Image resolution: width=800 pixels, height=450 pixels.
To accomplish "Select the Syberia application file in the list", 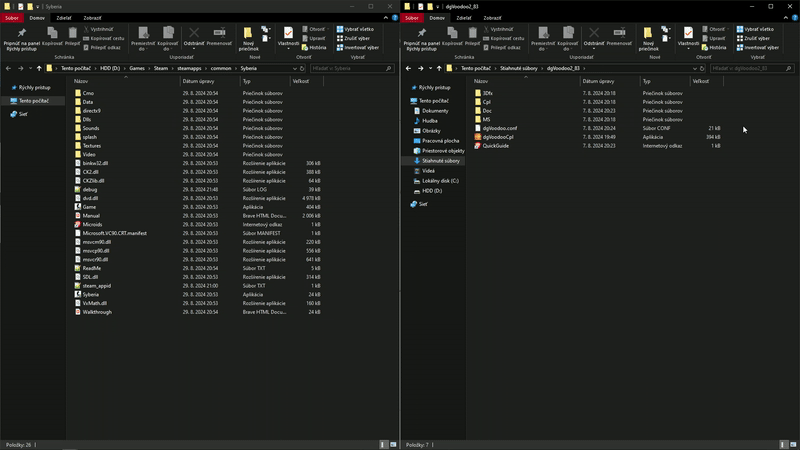I will [91, 295].
